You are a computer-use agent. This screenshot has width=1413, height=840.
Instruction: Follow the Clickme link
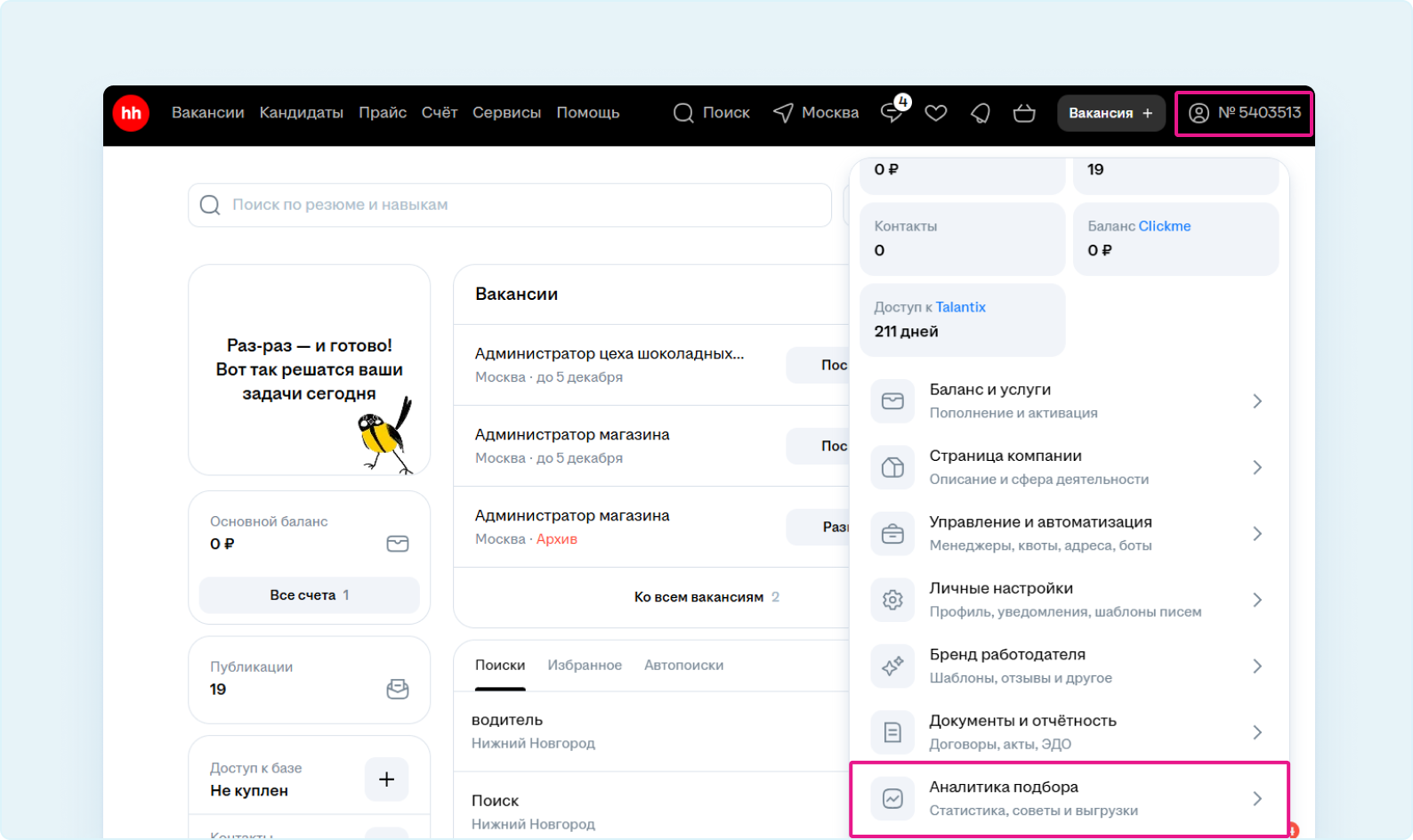[1164, 226]
